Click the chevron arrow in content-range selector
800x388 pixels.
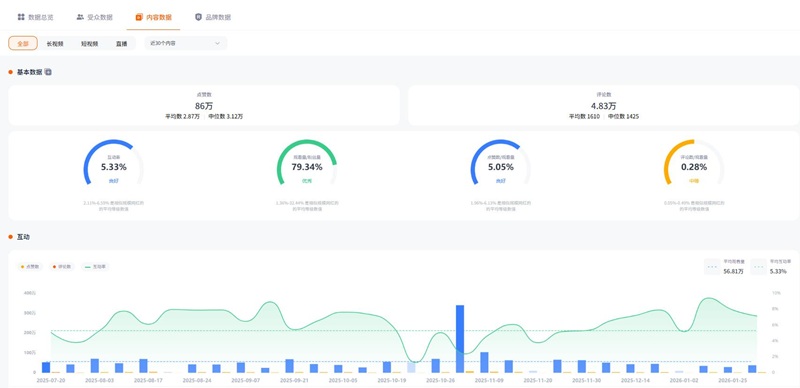217,43
